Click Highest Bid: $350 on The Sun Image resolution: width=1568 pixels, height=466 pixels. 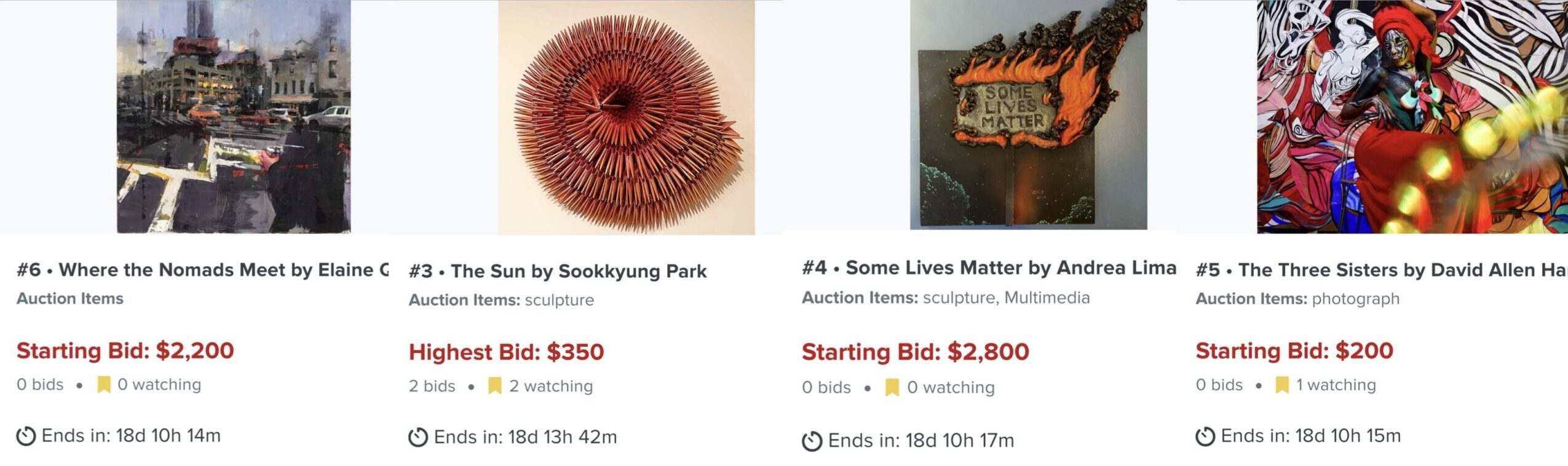506,352
